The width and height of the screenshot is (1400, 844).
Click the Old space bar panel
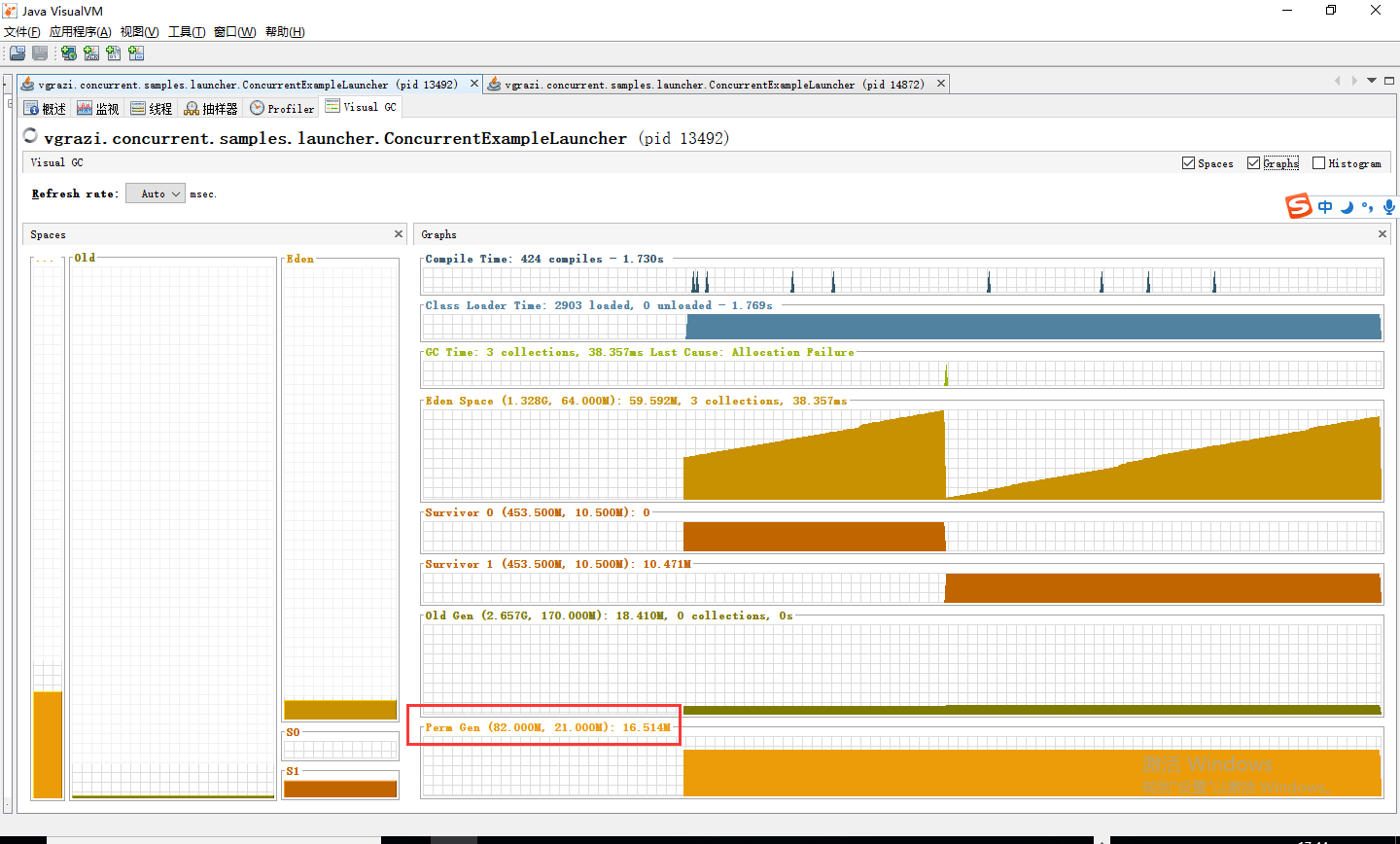coord(173,528)
